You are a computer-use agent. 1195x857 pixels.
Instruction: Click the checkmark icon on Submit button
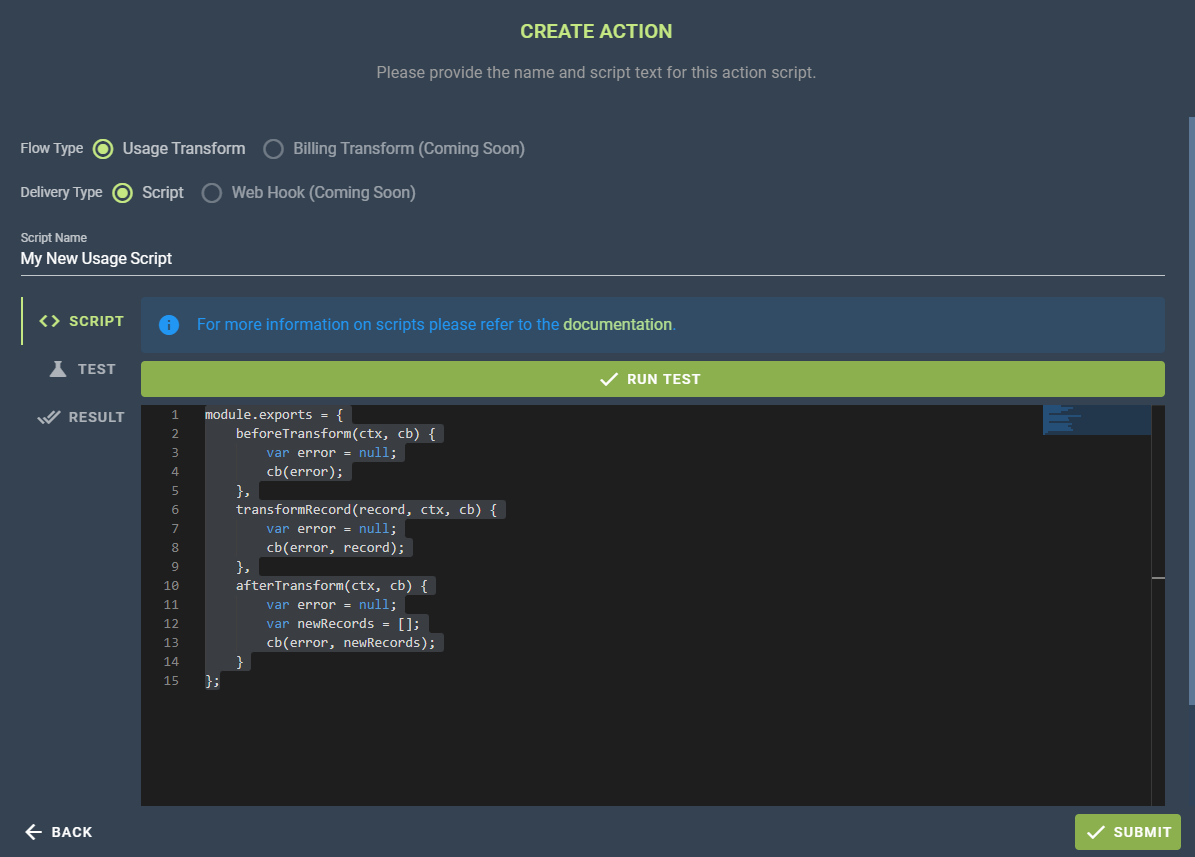point(1096,832)
